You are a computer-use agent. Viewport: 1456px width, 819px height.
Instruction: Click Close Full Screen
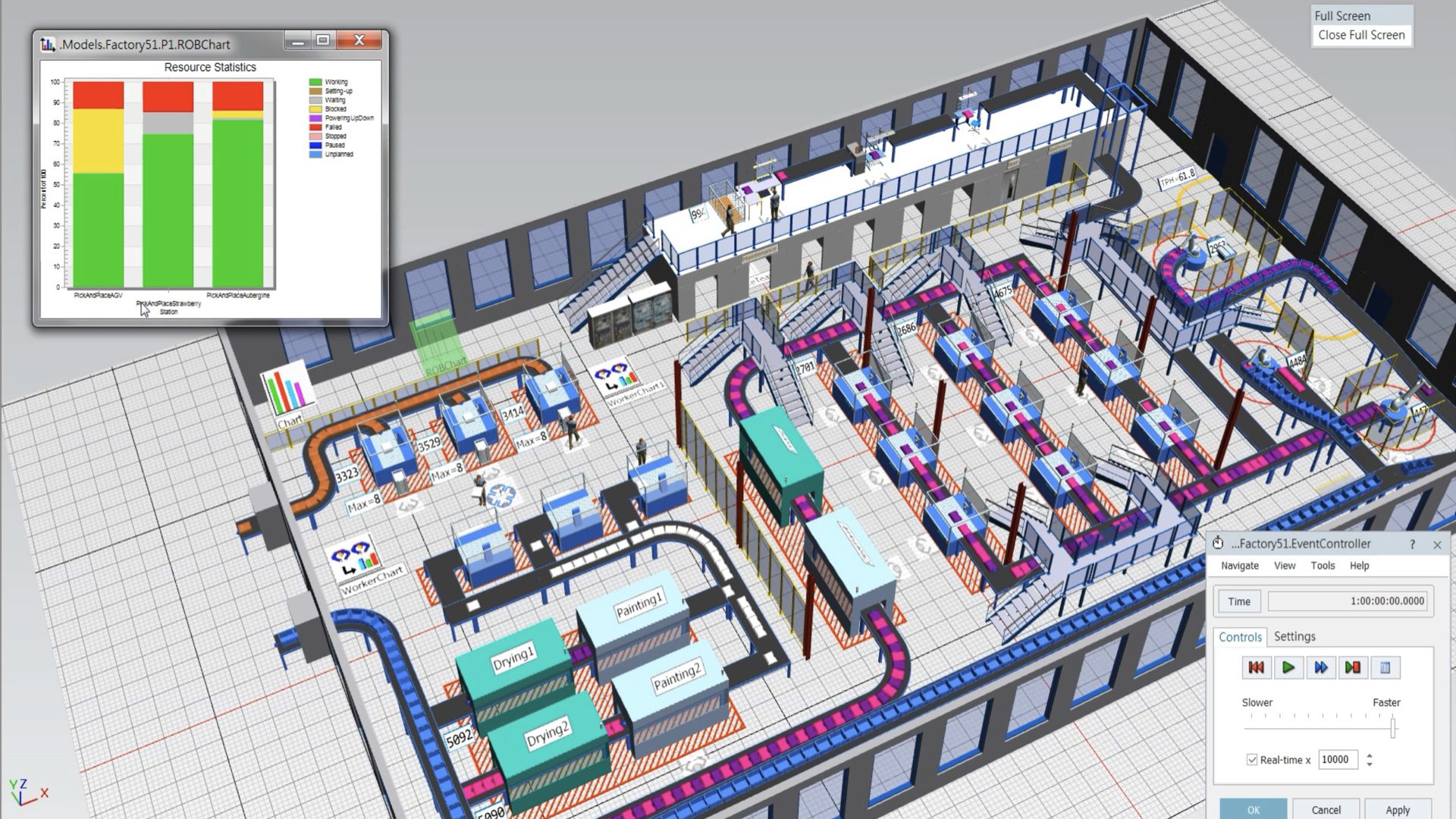point(1361,35)
